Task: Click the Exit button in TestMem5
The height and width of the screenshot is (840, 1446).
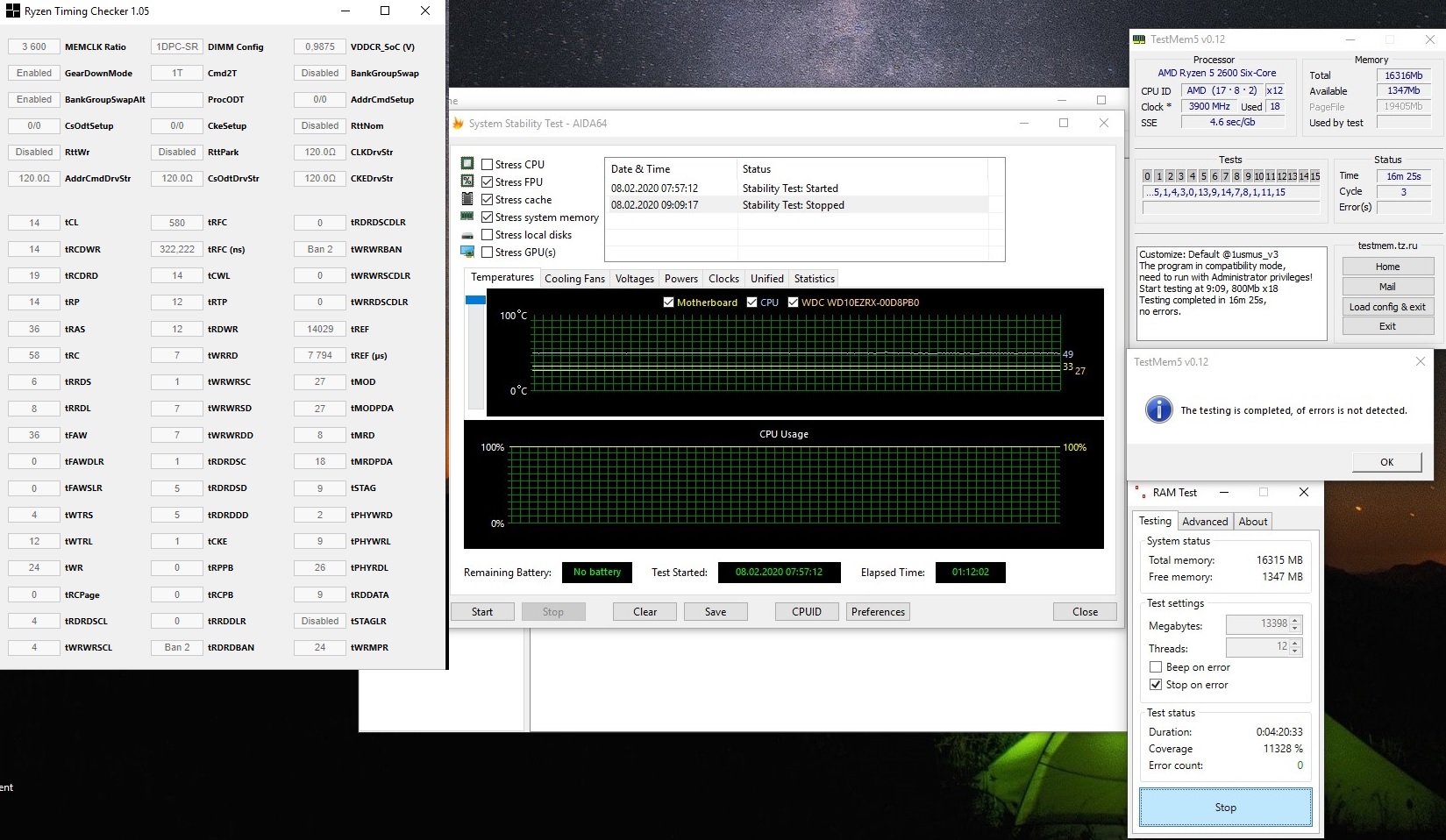Action: 1388,326
